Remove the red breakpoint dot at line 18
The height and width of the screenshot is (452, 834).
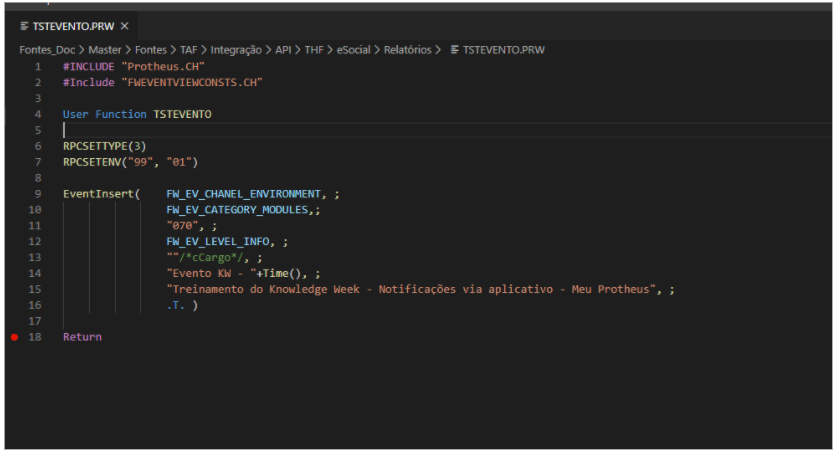14,337
